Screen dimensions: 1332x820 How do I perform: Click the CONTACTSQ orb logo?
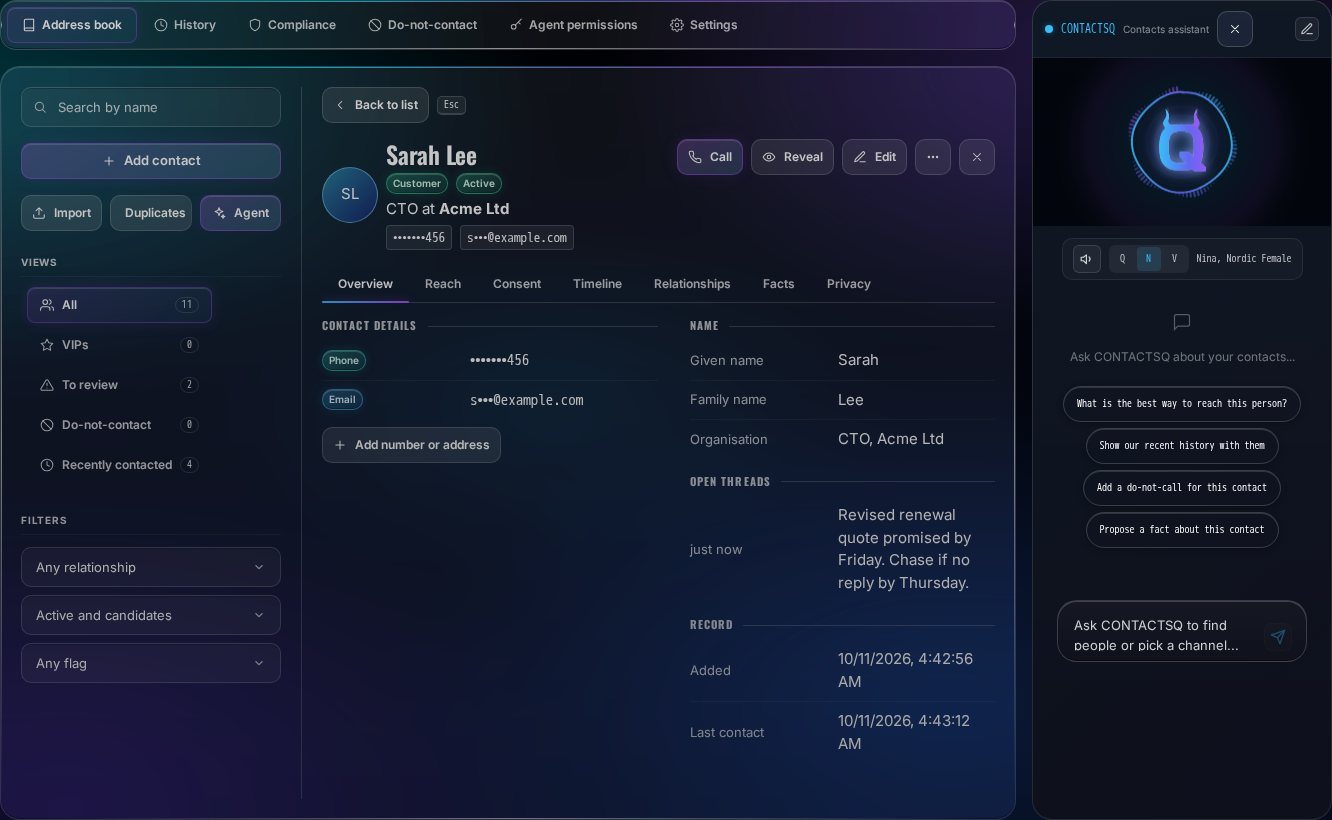[x=1182, y=142]
